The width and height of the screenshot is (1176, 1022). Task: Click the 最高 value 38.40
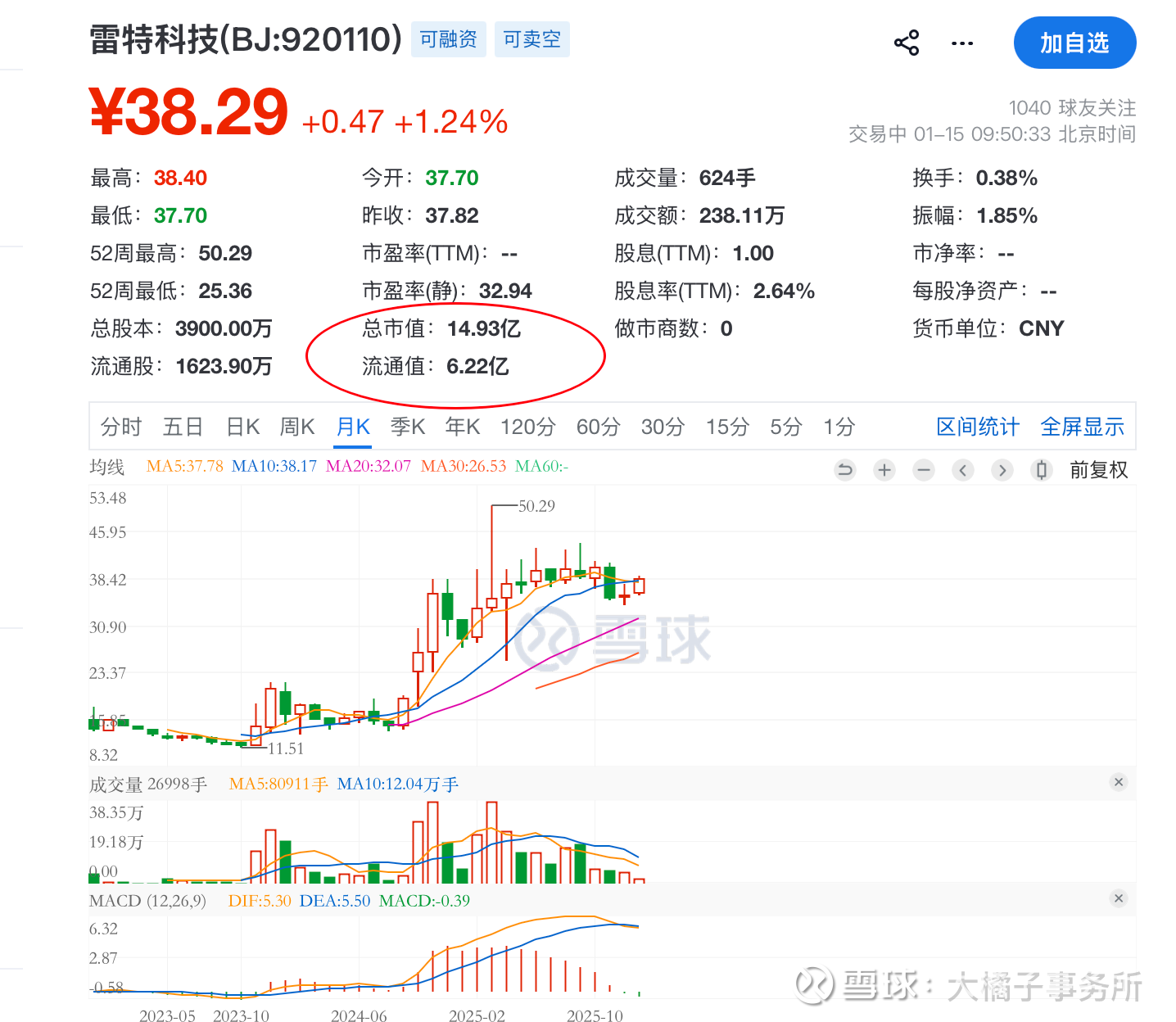(181, 178)
